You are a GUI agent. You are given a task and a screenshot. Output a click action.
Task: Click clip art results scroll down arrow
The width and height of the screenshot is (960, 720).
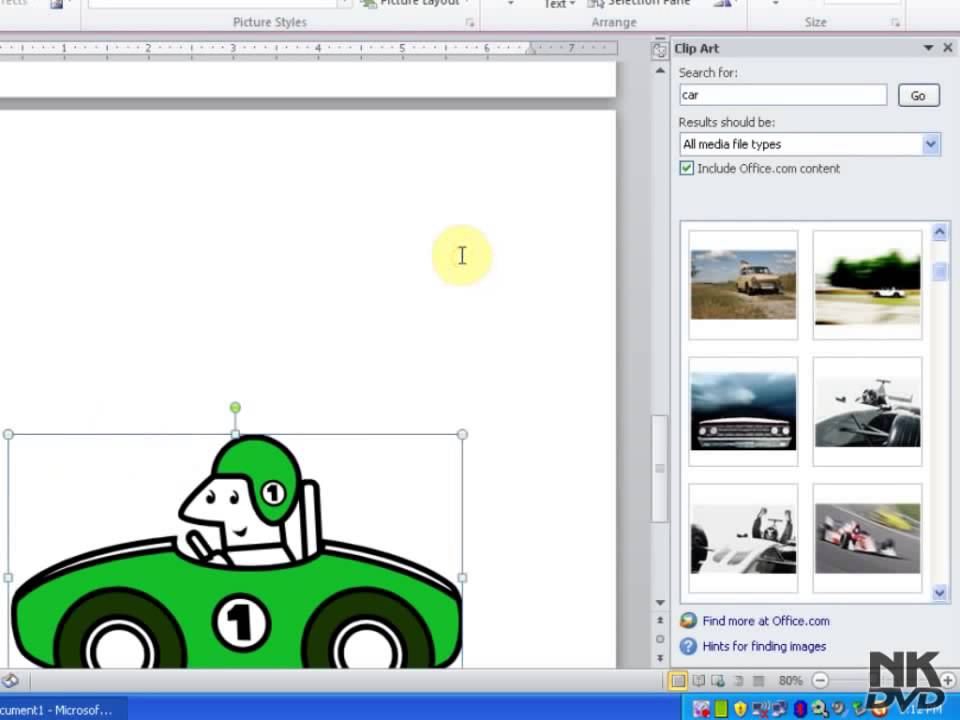click(940, 593)
